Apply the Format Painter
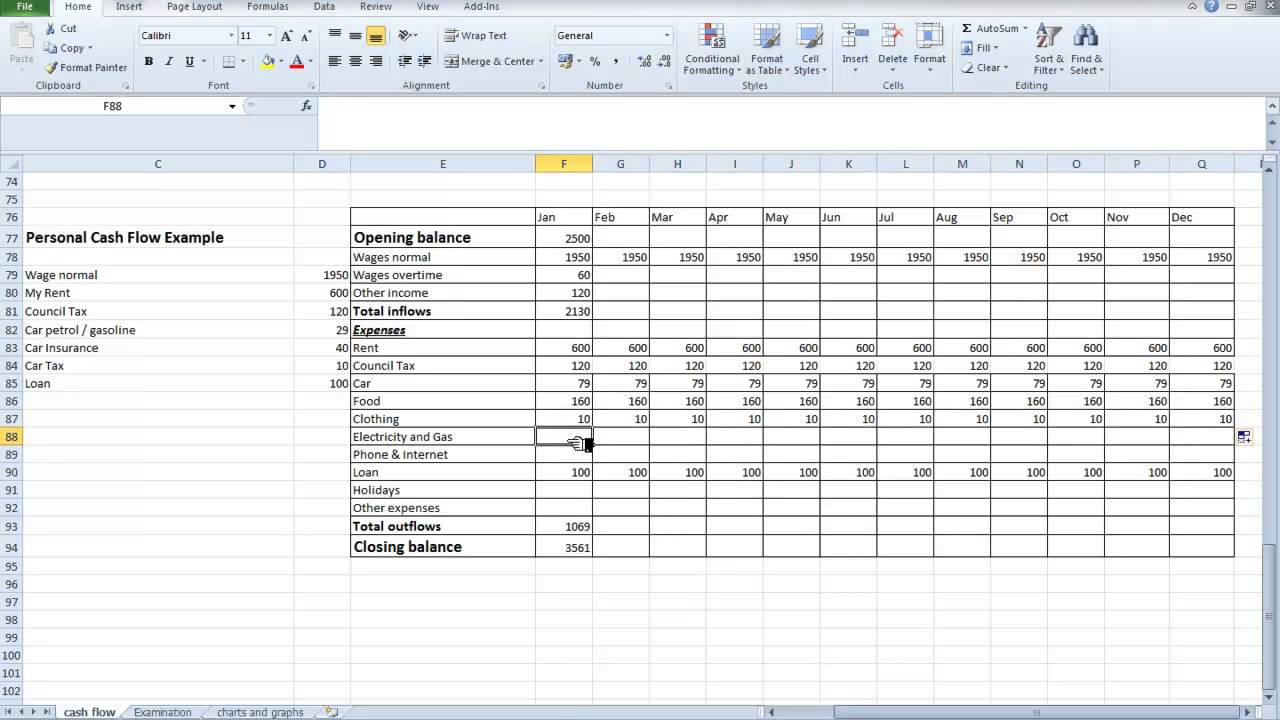This screenshot has height=720, width=1280. (87, 67)
